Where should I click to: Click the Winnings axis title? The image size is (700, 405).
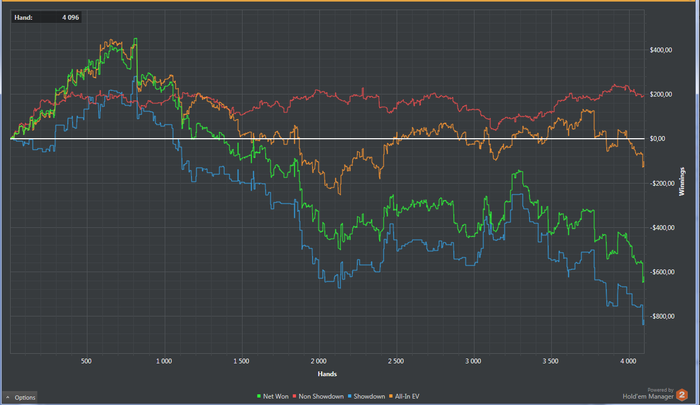tap(682, 182)
